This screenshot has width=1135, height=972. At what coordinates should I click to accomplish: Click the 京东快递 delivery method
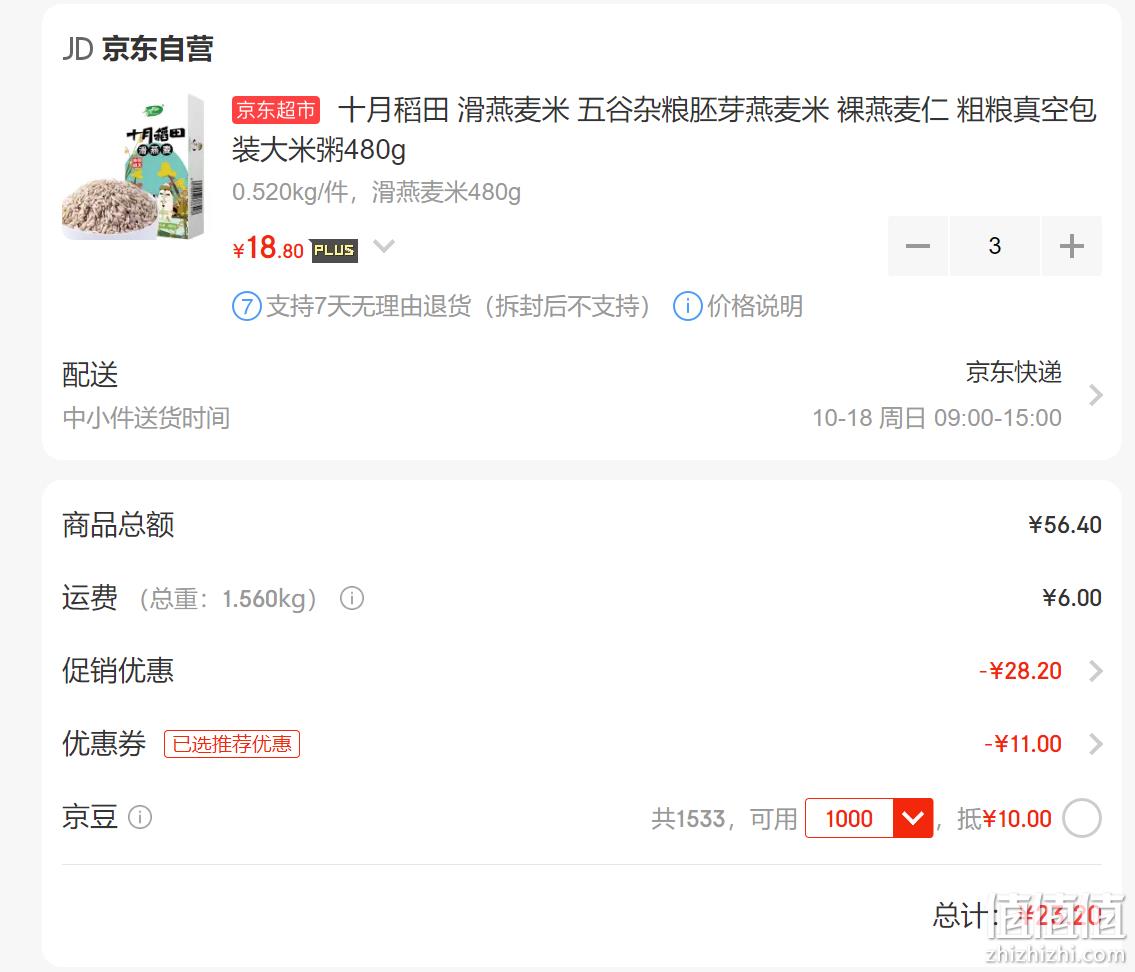(x=1013, y=372)
